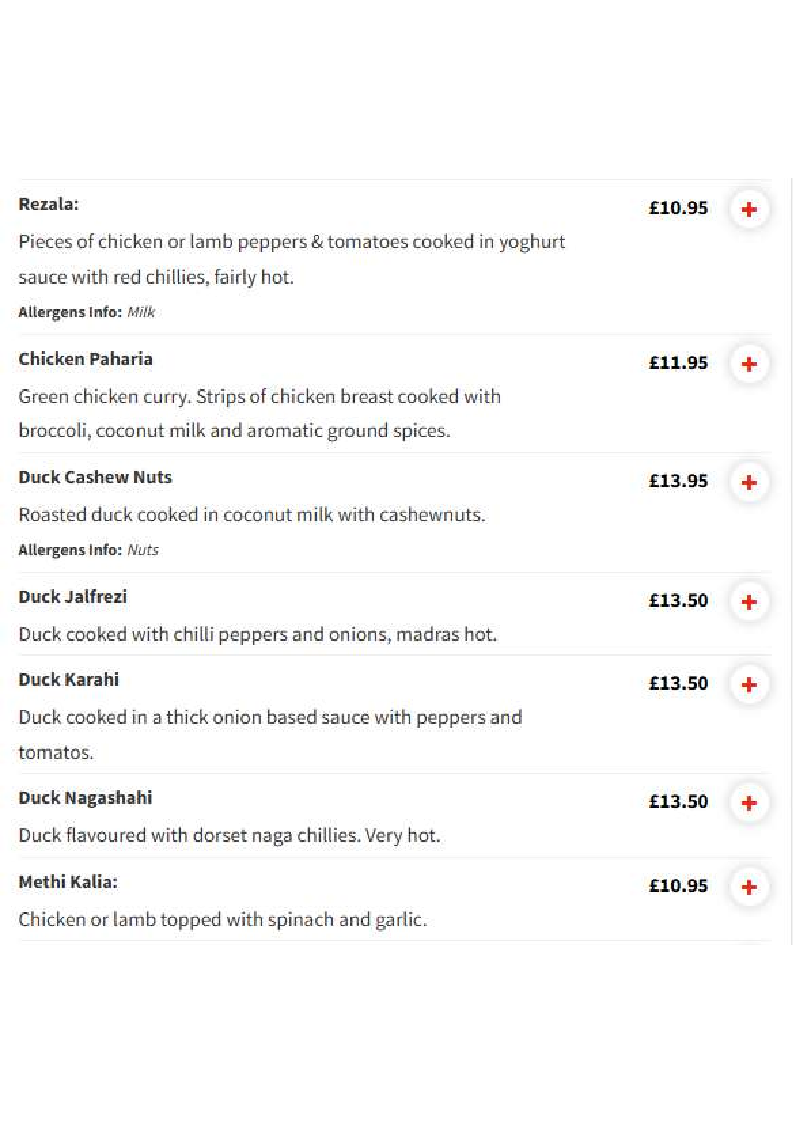Click the Nuts allergen info text
The width and height of the screenshot is (793, 1122).
143,550
